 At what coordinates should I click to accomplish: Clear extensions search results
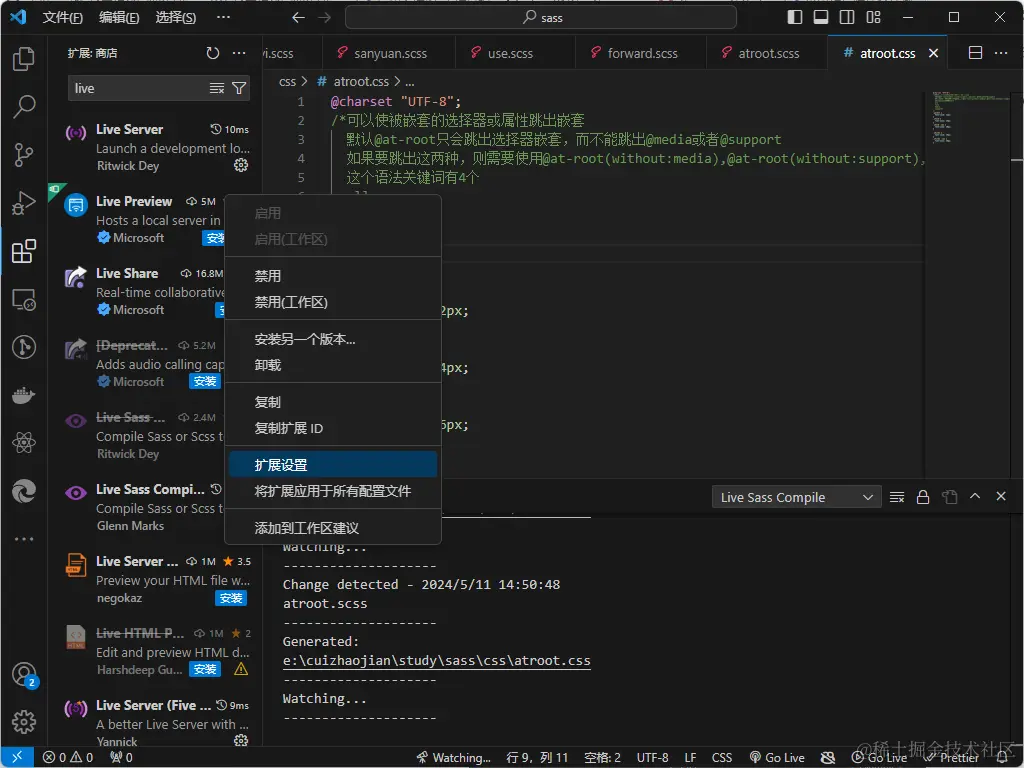[217, 88]
